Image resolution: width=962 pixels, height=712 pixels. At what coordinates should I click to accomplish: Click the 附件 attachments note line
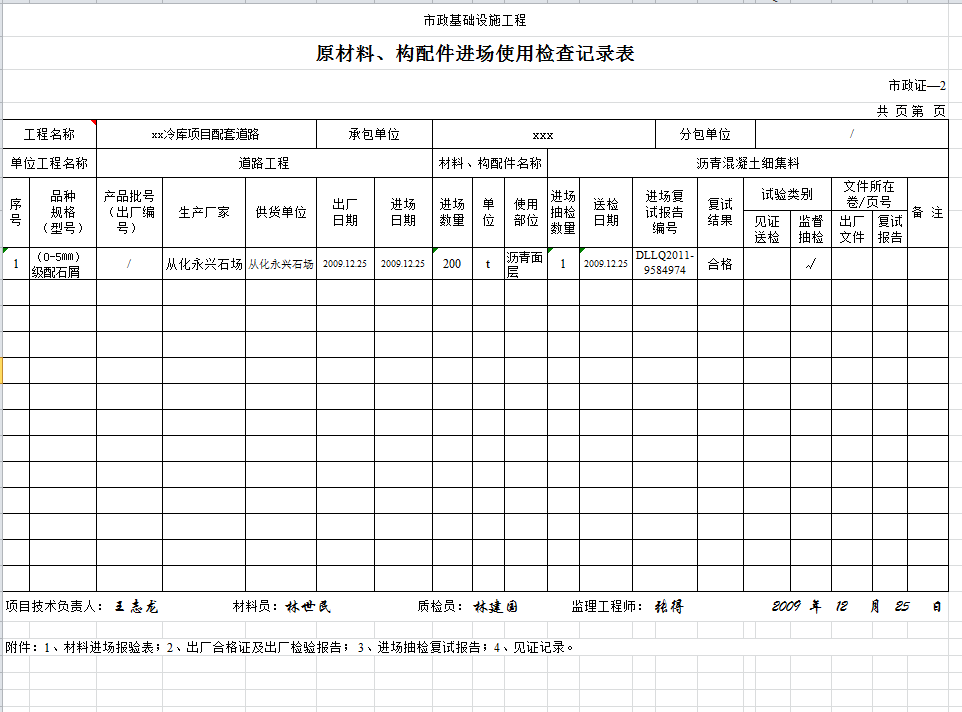click(290, 647)
